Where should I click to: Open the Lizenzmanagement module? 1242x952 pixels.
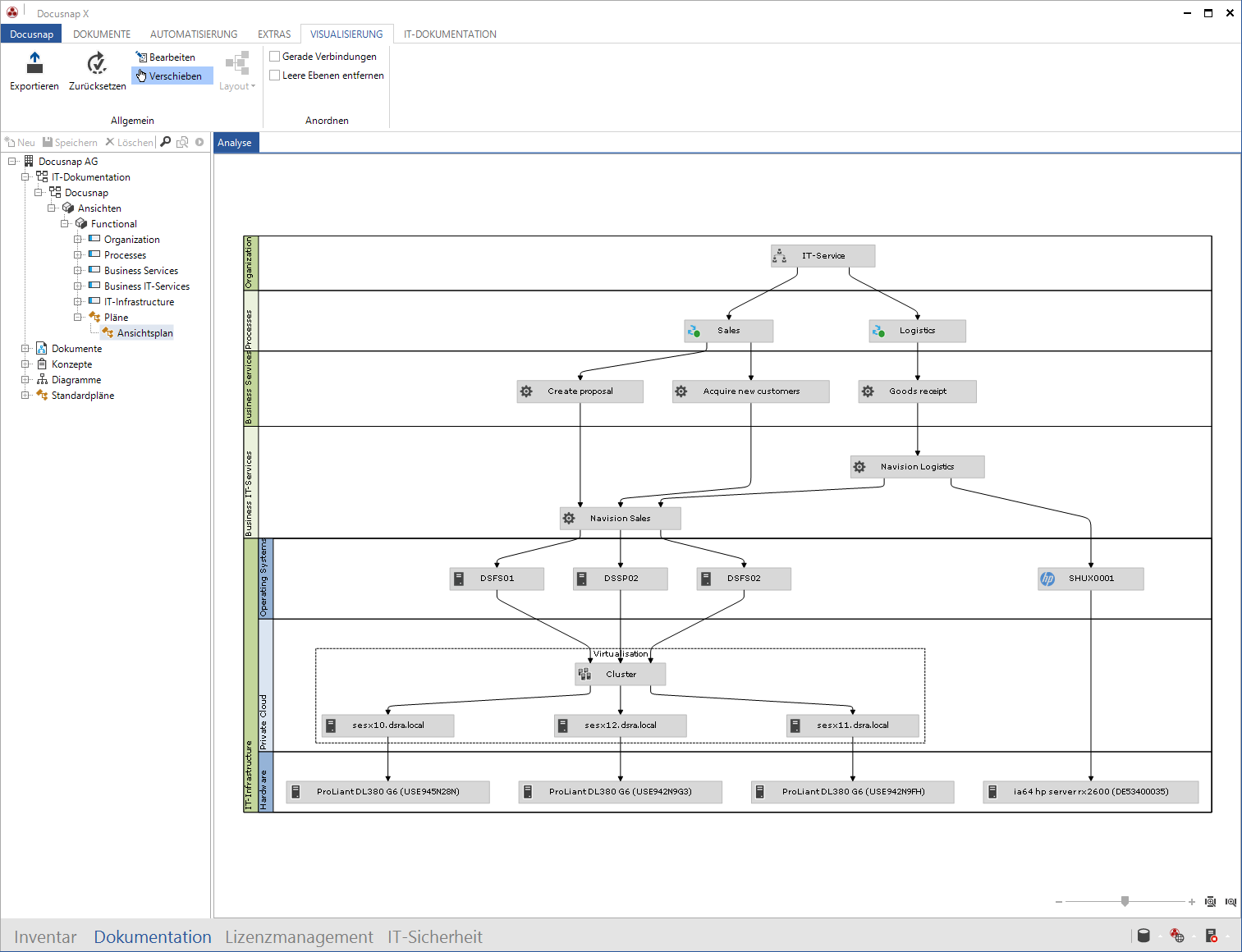[x=299, y=937]
